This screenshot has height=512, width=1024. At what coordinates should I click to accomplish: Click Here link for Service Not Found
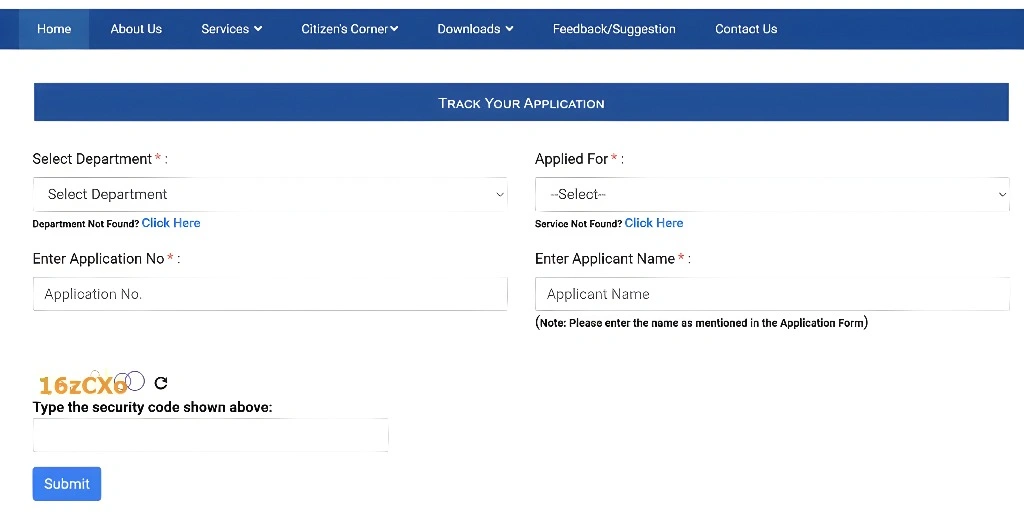(x=654, y=223)
